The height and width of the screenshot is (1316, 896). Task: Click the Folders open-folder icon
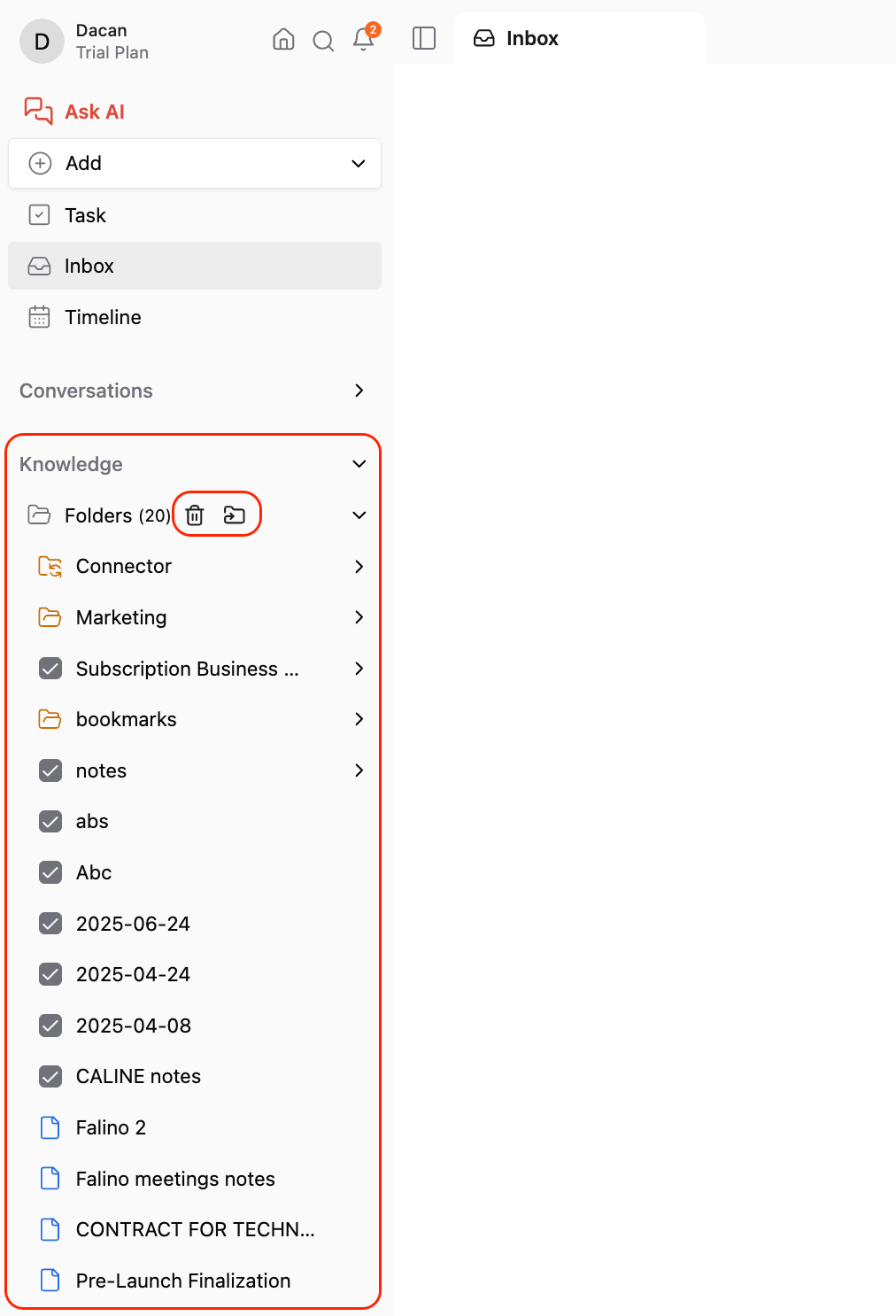pos(39,515)
